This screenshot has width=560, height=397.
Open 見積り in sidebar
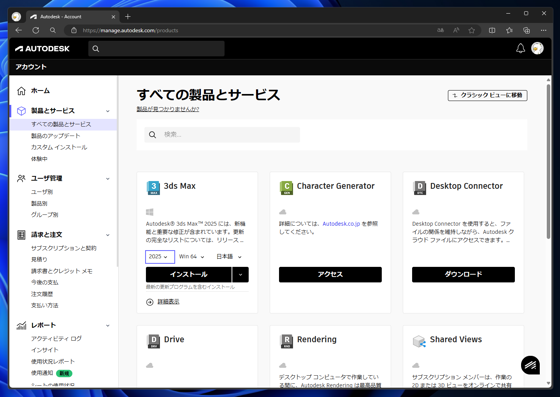tap(39, 260)
